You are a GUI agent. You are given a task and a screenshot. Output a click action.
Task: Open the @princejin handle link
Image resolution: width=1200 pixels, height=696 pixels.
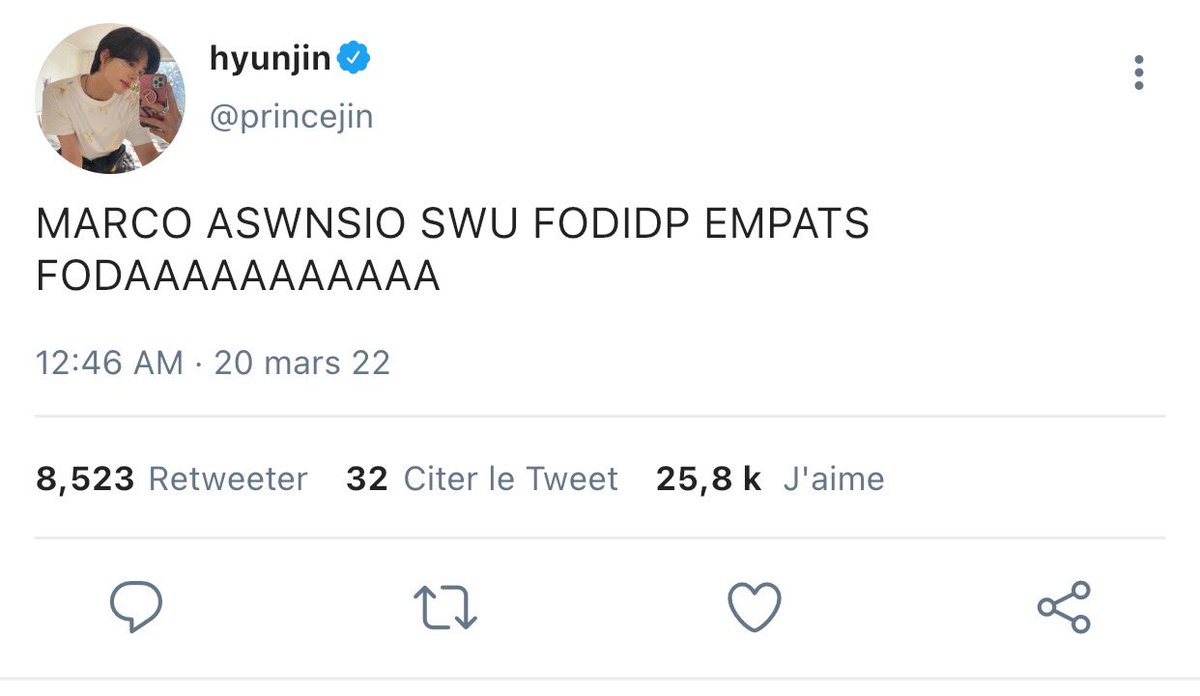[291, 118]
